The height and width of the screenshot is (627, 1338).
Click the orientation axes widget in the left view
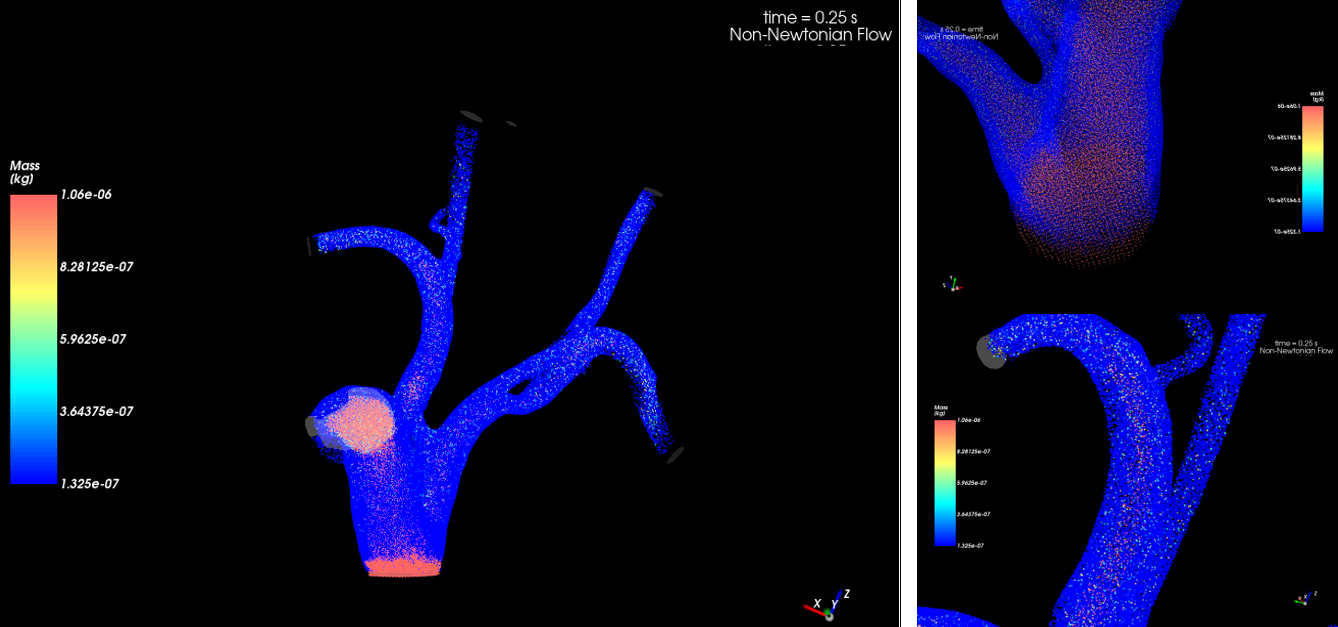[x=828, y=605]
